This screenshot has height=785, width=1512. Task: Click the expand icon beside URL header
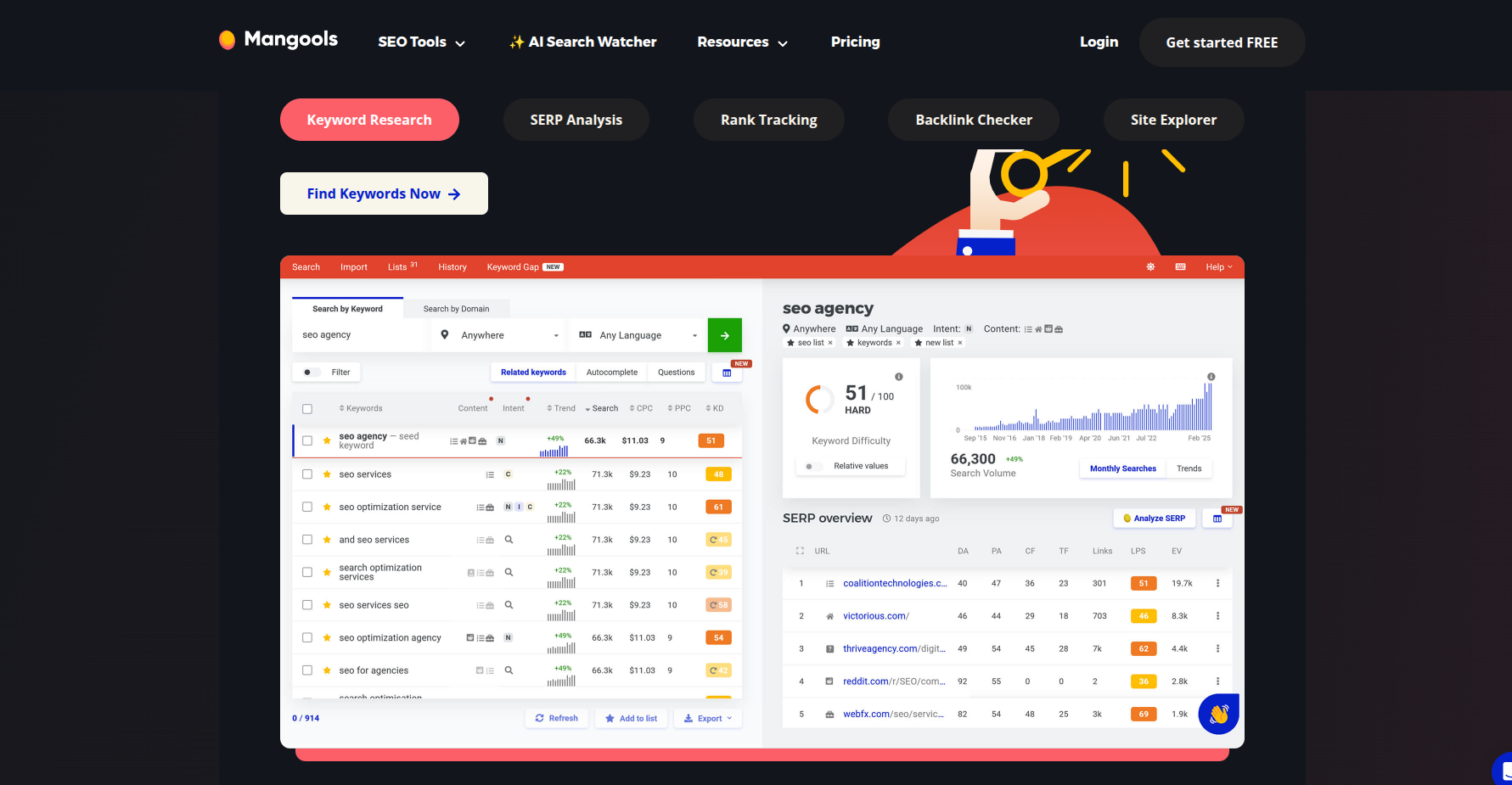pyautogui.click(x=800, y=551)
